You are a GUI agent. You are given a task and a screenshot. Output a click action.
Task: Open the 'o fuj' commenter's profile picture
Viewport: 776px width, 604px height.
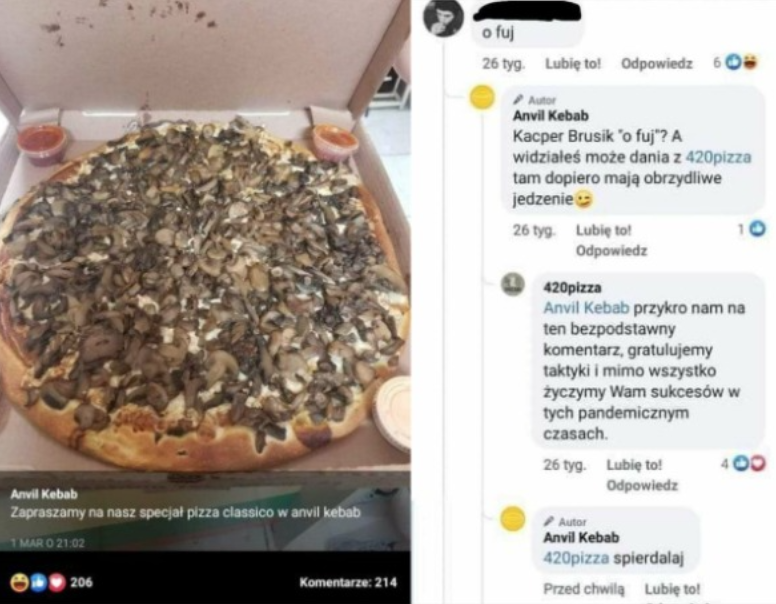coord(443,17)
